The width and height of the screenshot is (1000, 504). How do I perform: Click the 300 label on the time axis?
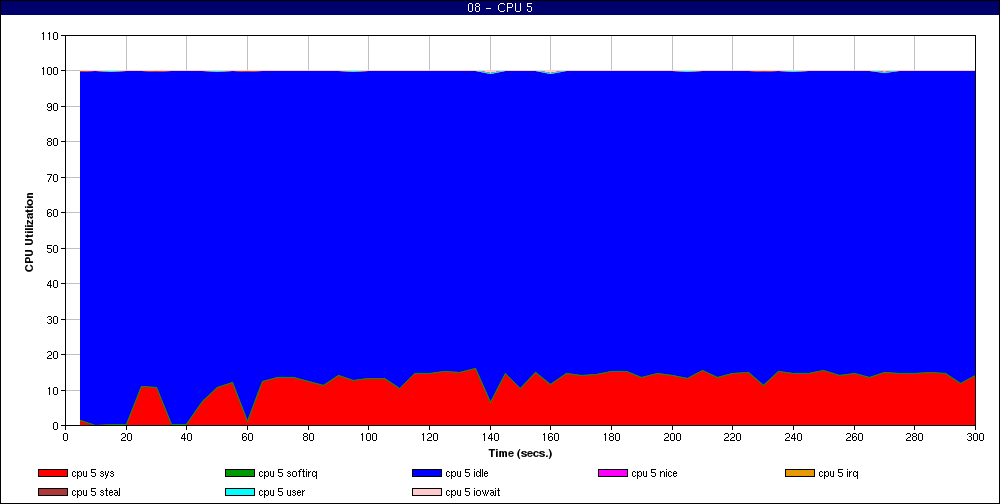point(975,437)
